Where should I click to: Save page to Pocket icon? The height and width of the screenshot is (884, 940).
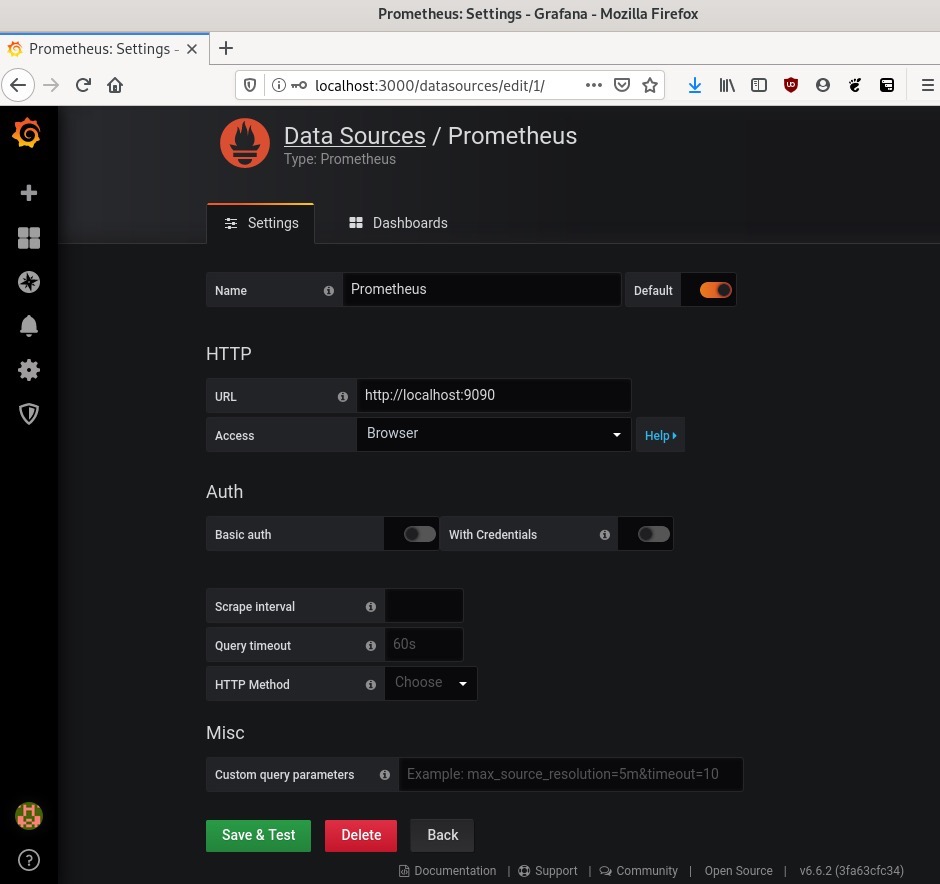tap(622, 85)
